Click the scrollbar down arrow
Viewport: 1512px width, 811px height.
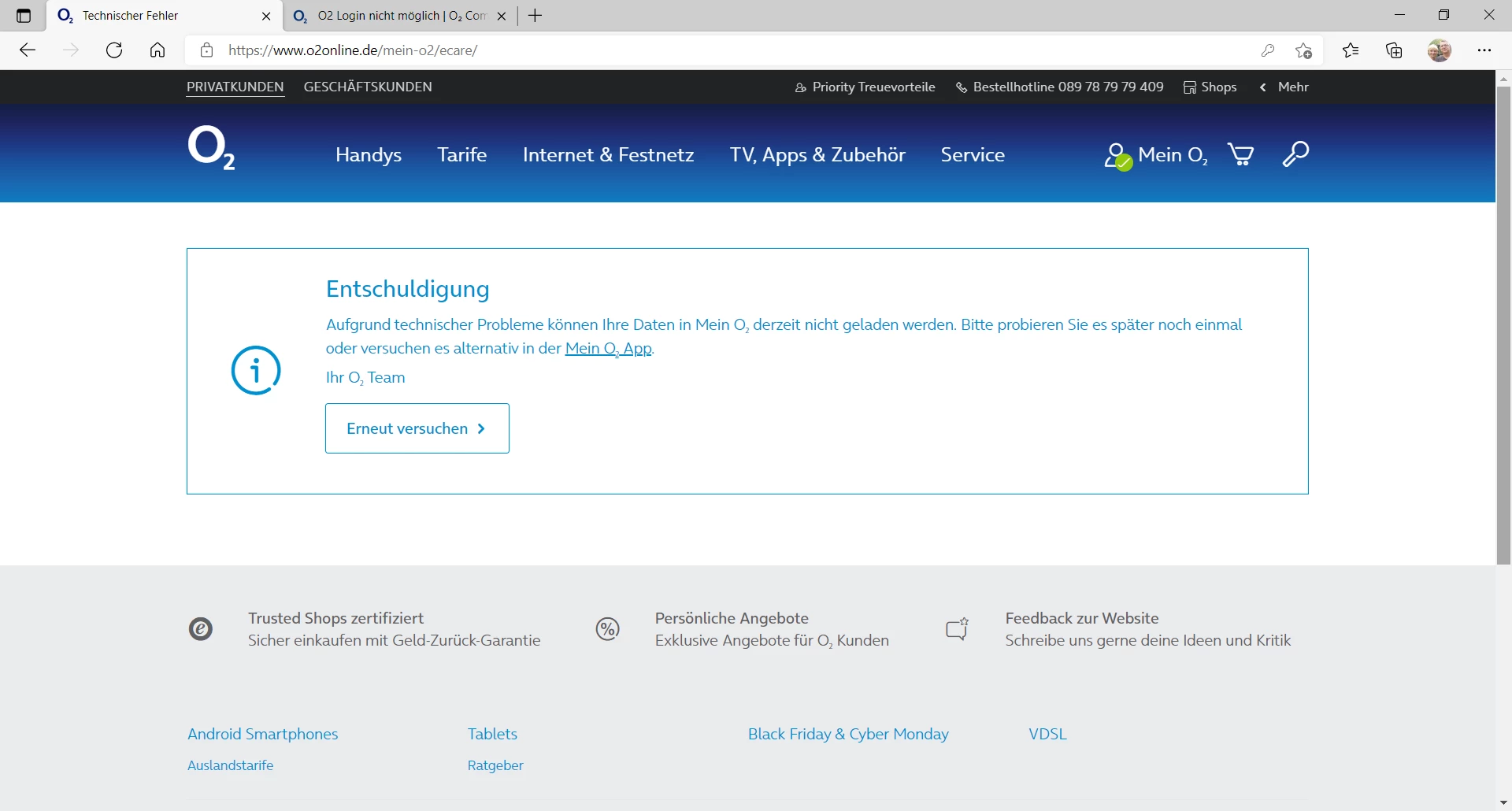1503,803
